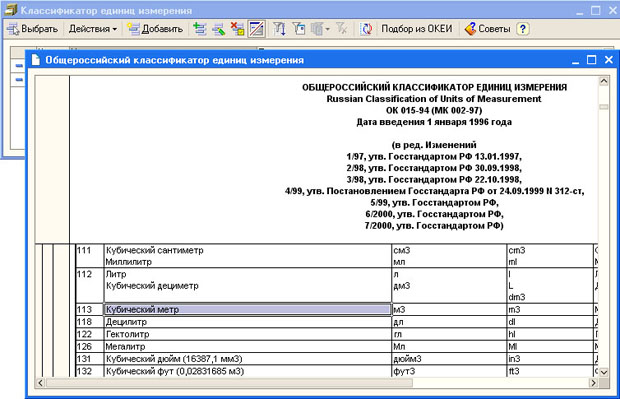The height and width of the screenshot is (399, 620).
Task: Click Кубический фут (0,02831685 м3) cell
Action: 248,371
